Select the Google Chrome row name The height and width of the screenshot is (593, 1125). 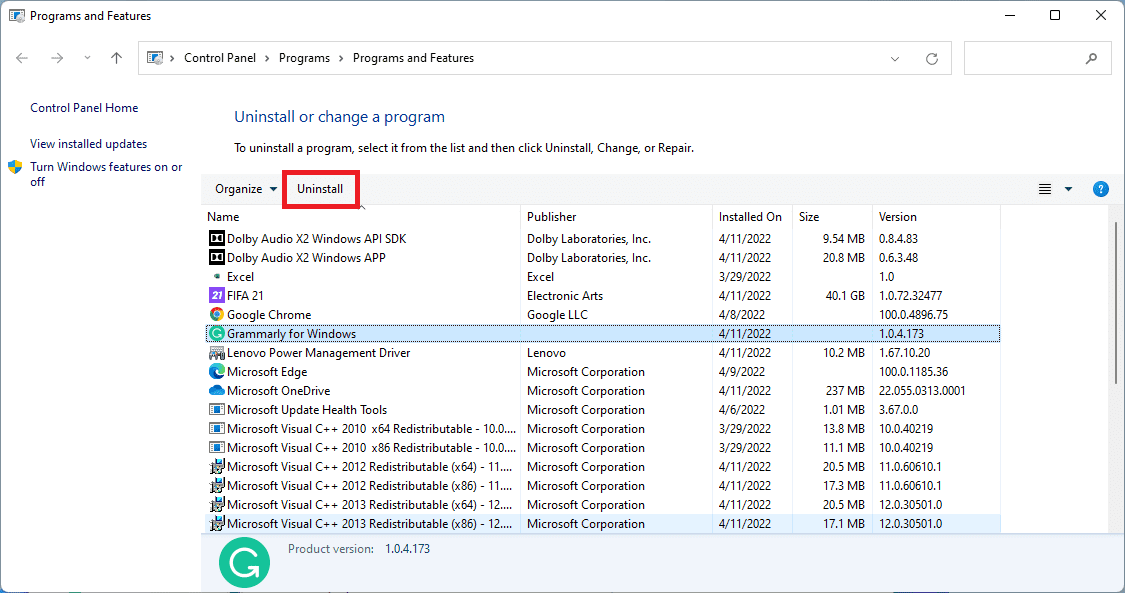coord(269,315)
